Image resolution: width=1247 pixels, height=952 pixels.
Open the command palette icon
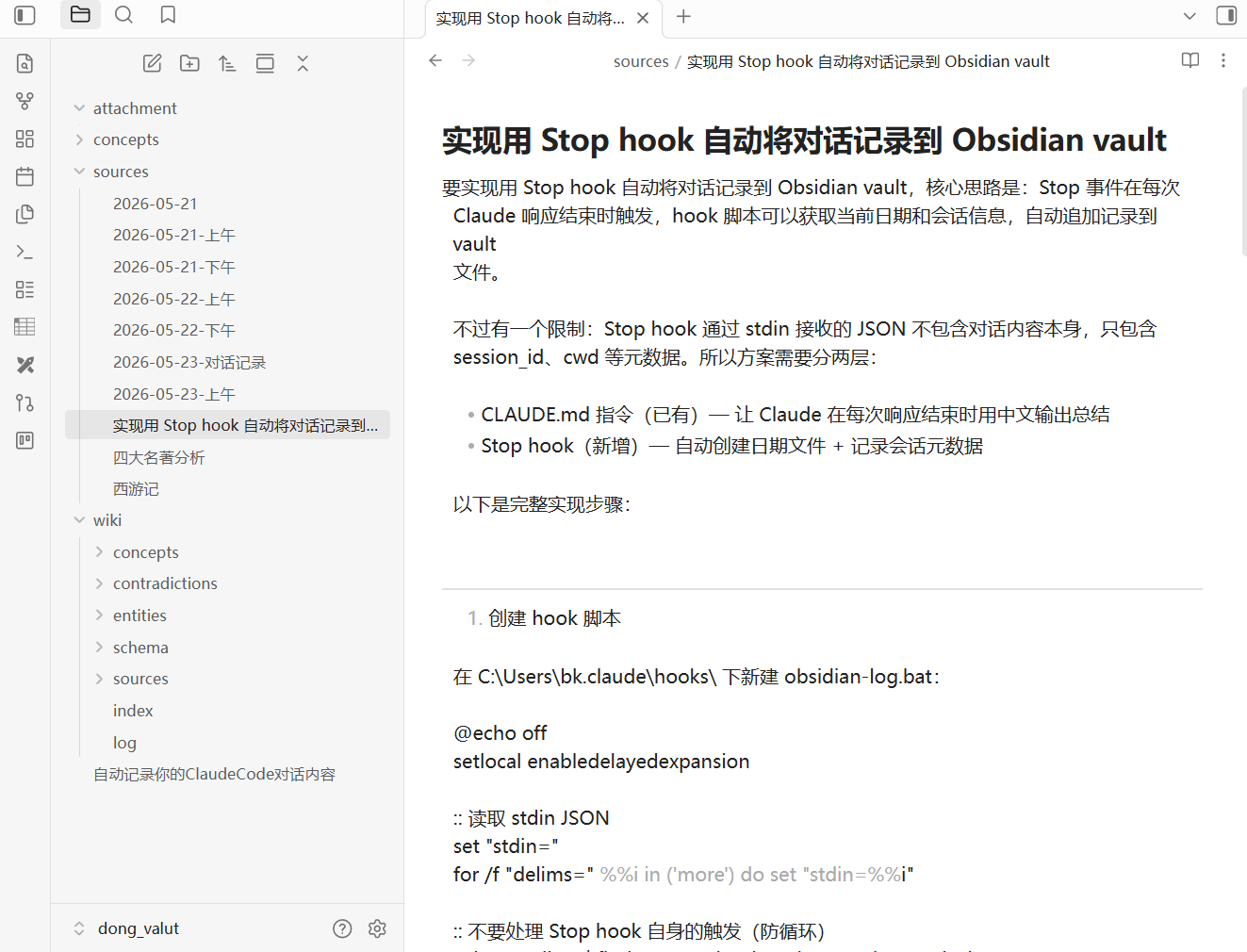point(25,252)
